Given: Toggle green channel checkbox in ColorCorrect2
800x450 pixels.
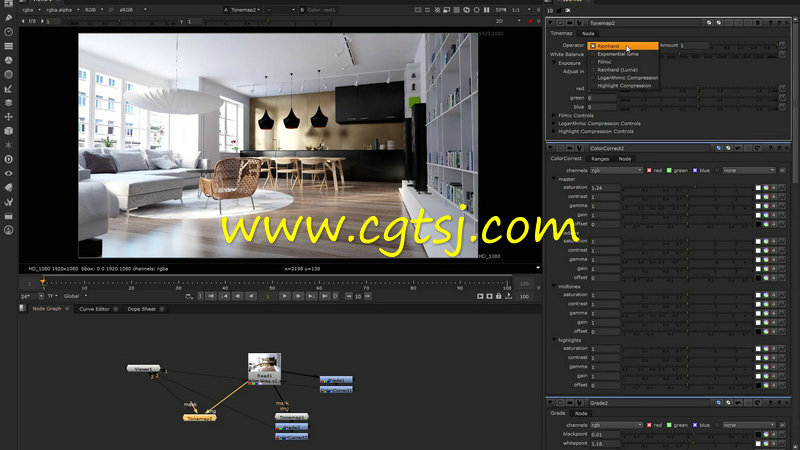Looking at the screenshot, I should tap(669, 170).
